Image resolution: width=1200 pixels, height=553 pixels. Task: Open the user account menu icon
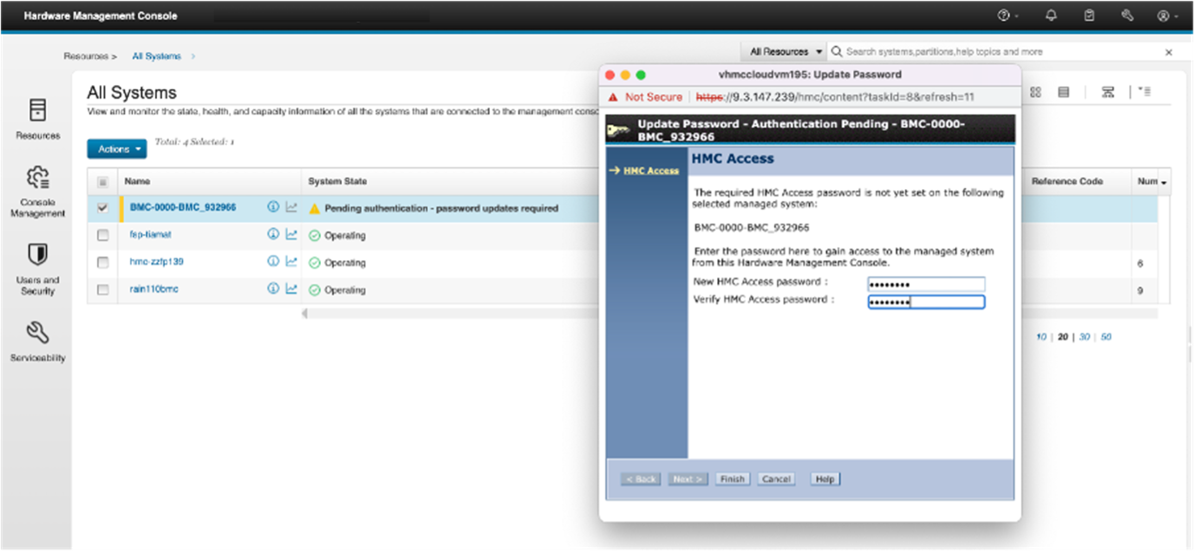pyautogui.click(x=1164, y=16)
